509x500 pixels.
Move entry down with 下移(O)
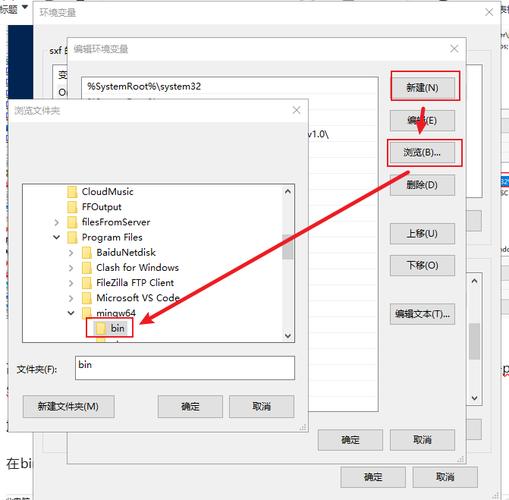point(422,265)
